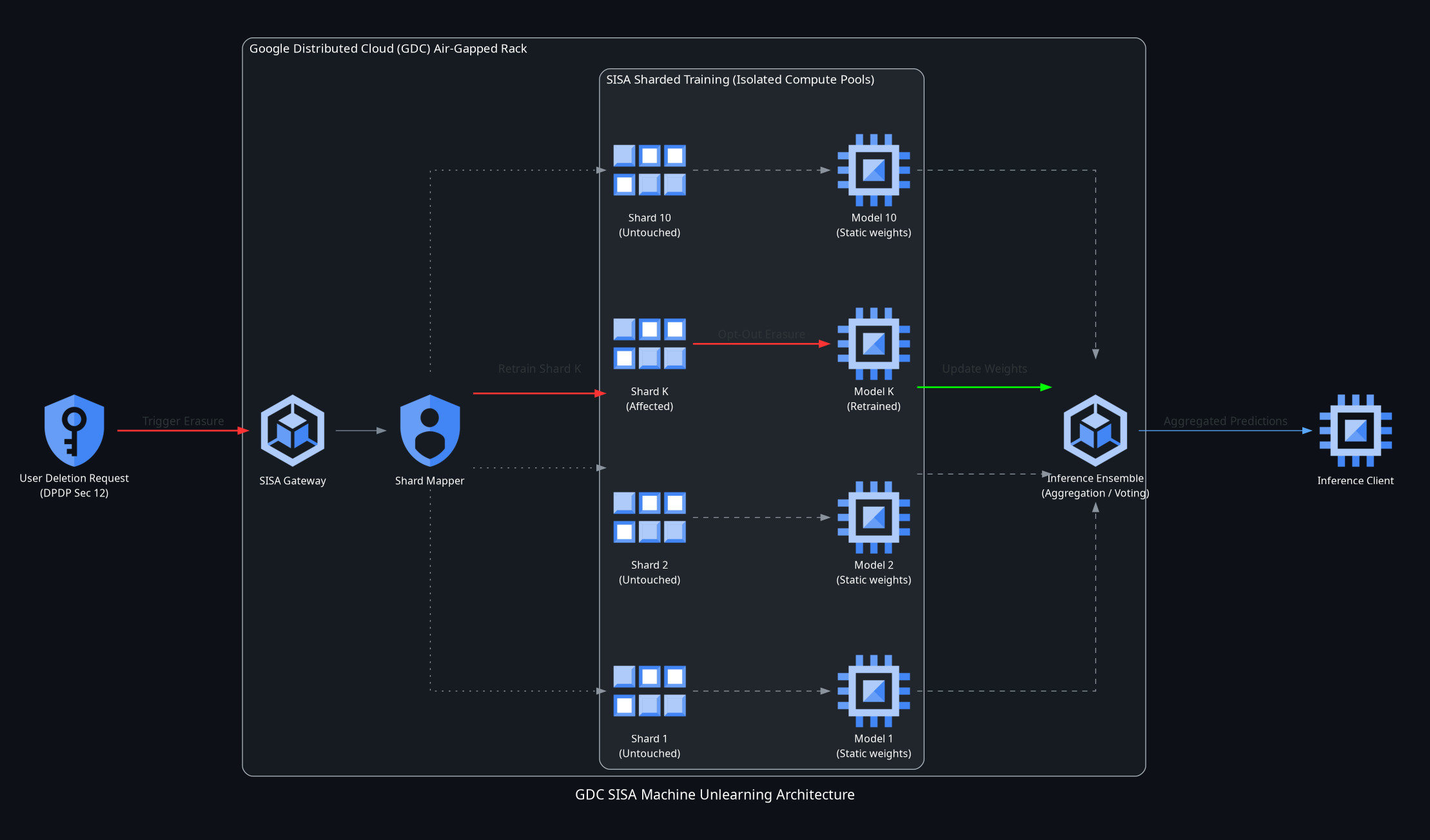Select the Inference Ensemble hexagon icon
The width and height of the screenshot is (1430, 840).
(x=1095, y=431)
